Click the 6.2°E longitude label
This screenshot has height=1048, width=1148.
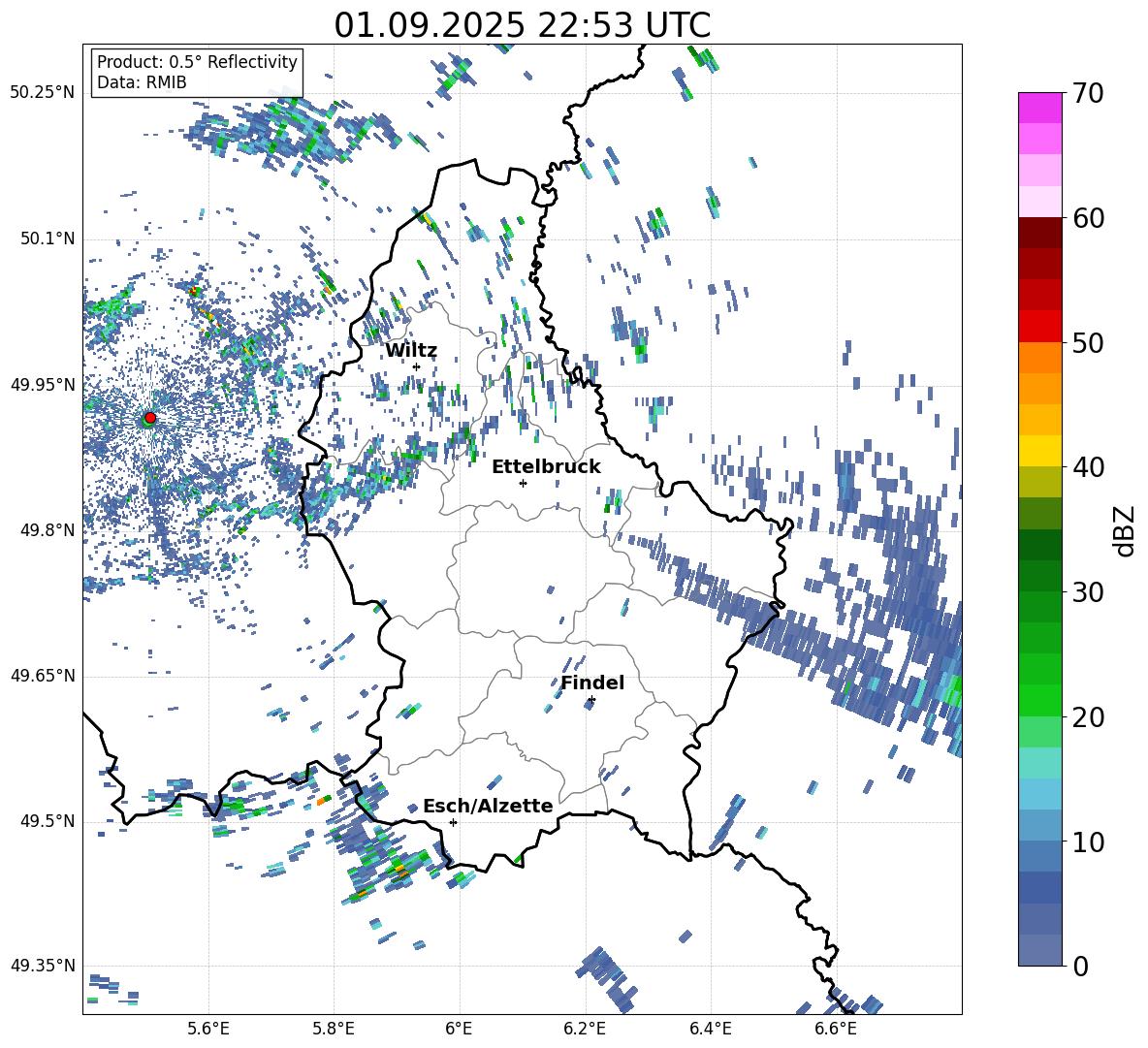point(585,1029)
